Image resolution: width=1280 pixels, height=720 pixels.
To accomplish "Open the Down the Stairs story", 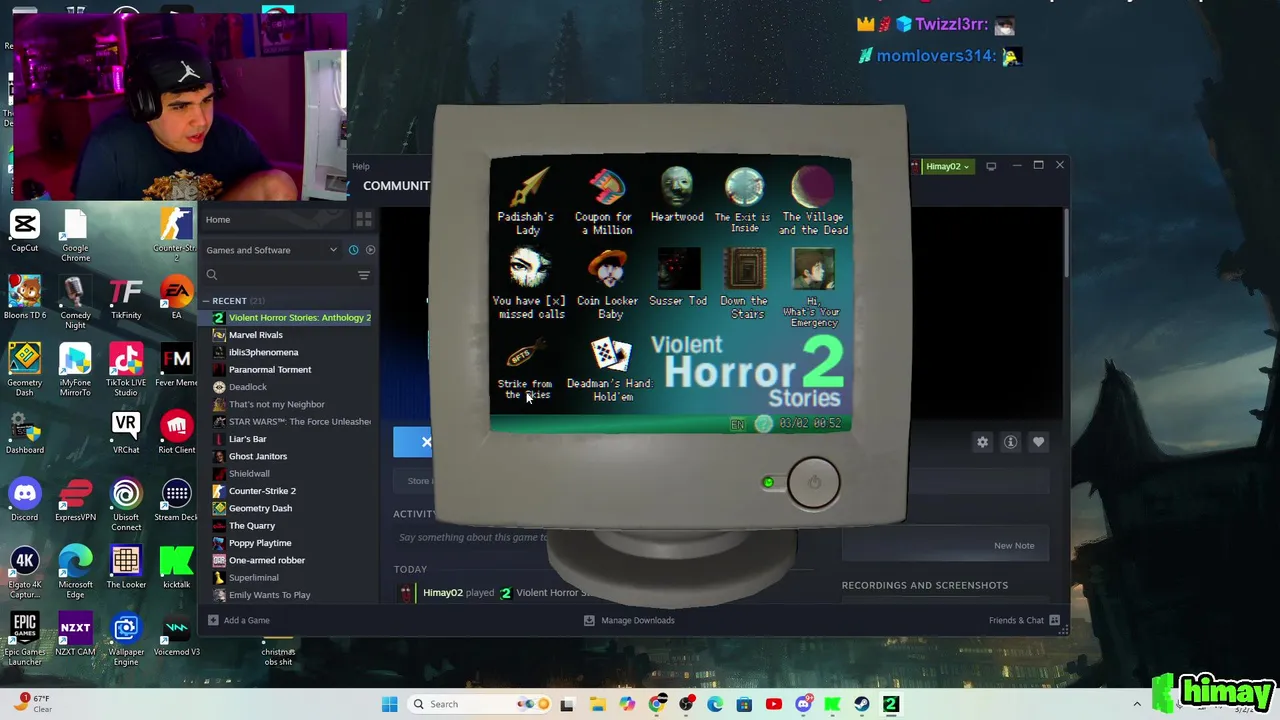I will pos(745,285).
